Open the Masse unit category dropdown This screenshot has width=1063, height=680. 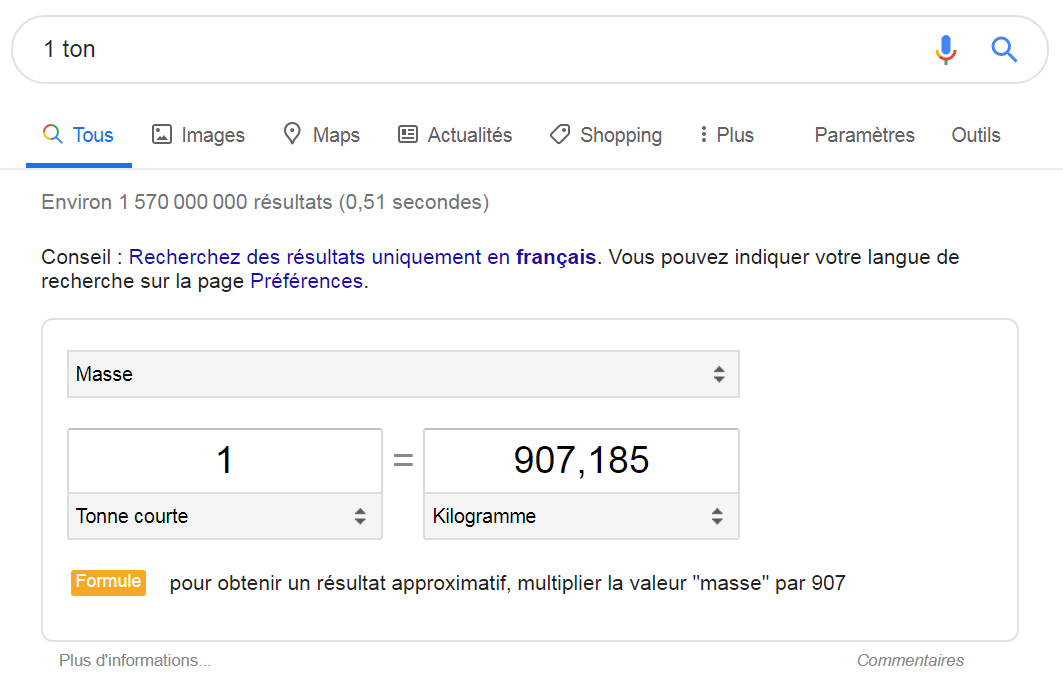(403, 374)
